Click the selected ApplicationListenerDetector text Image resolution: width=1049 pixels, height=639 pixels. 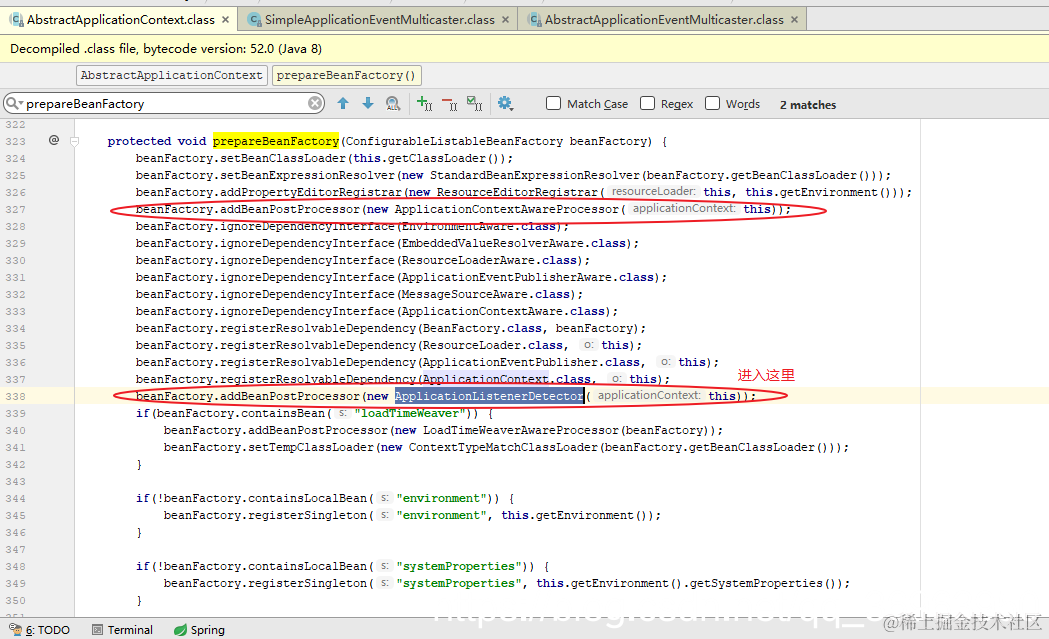(x=489, y=396)
